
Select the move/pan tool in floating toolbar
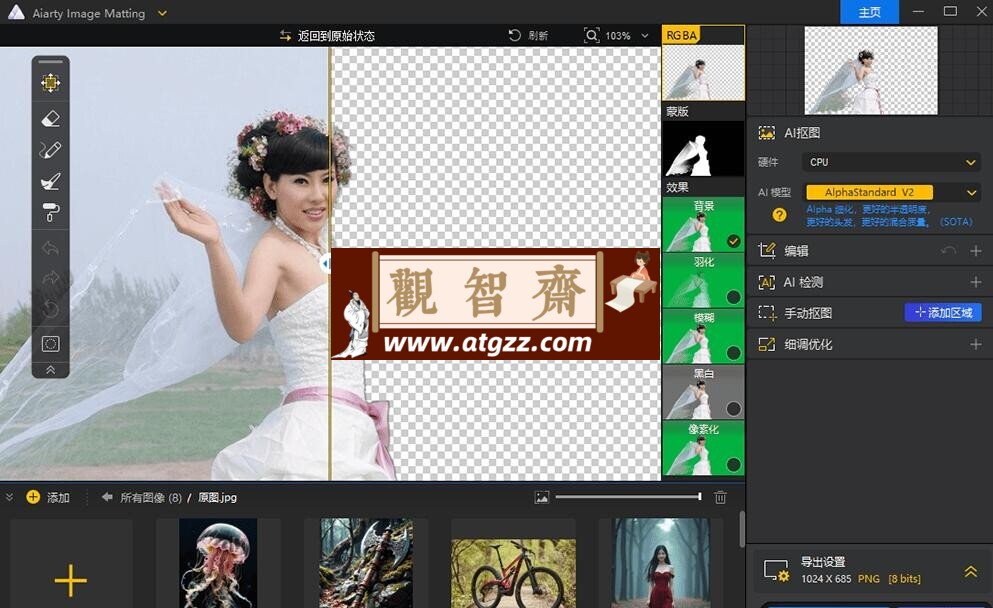[51, 83]
